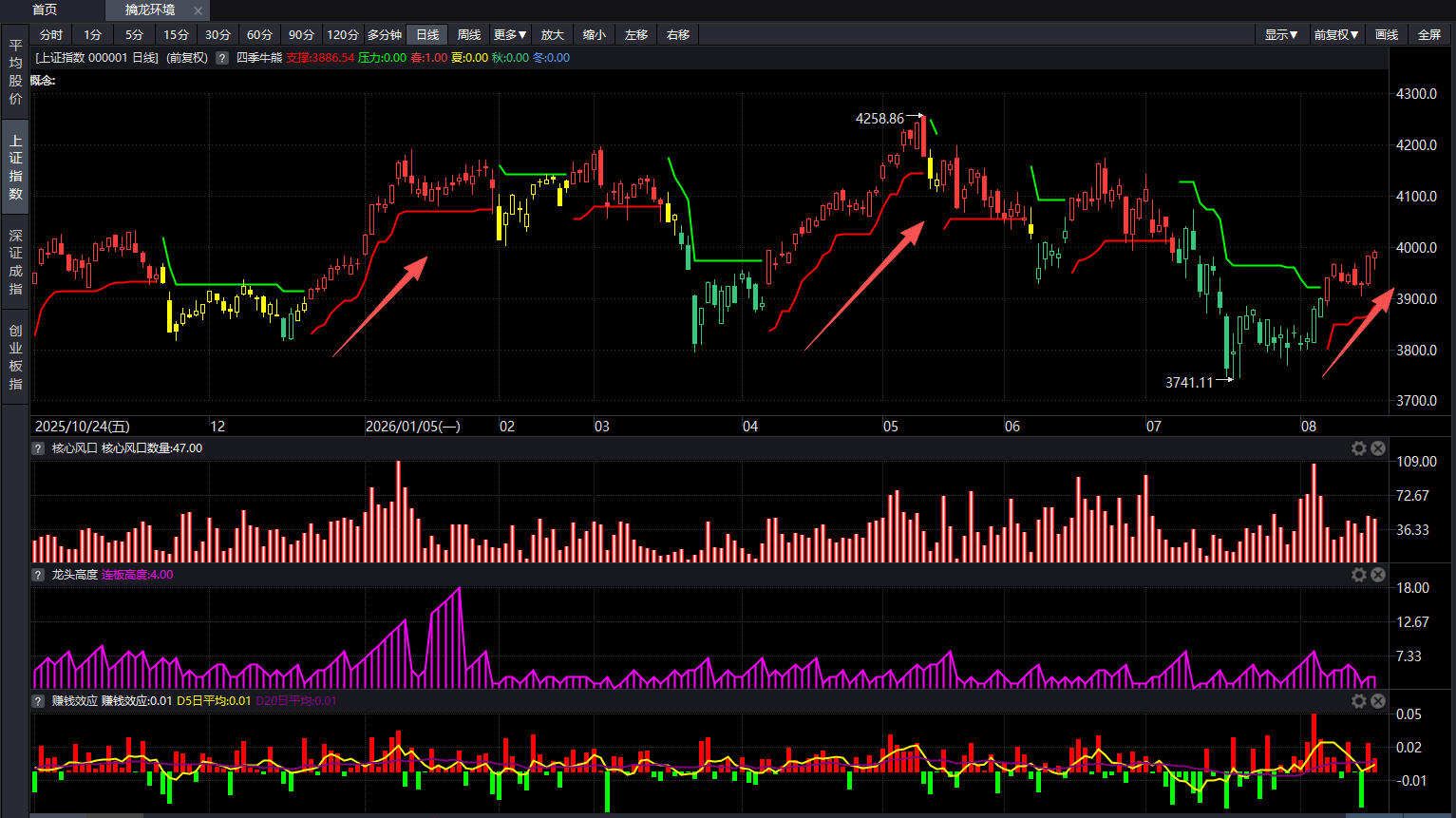Click the 18.00 axis value in 龙头高度 panel
This screenshot has width=1456, height=818.
(x=1412, y=588)
